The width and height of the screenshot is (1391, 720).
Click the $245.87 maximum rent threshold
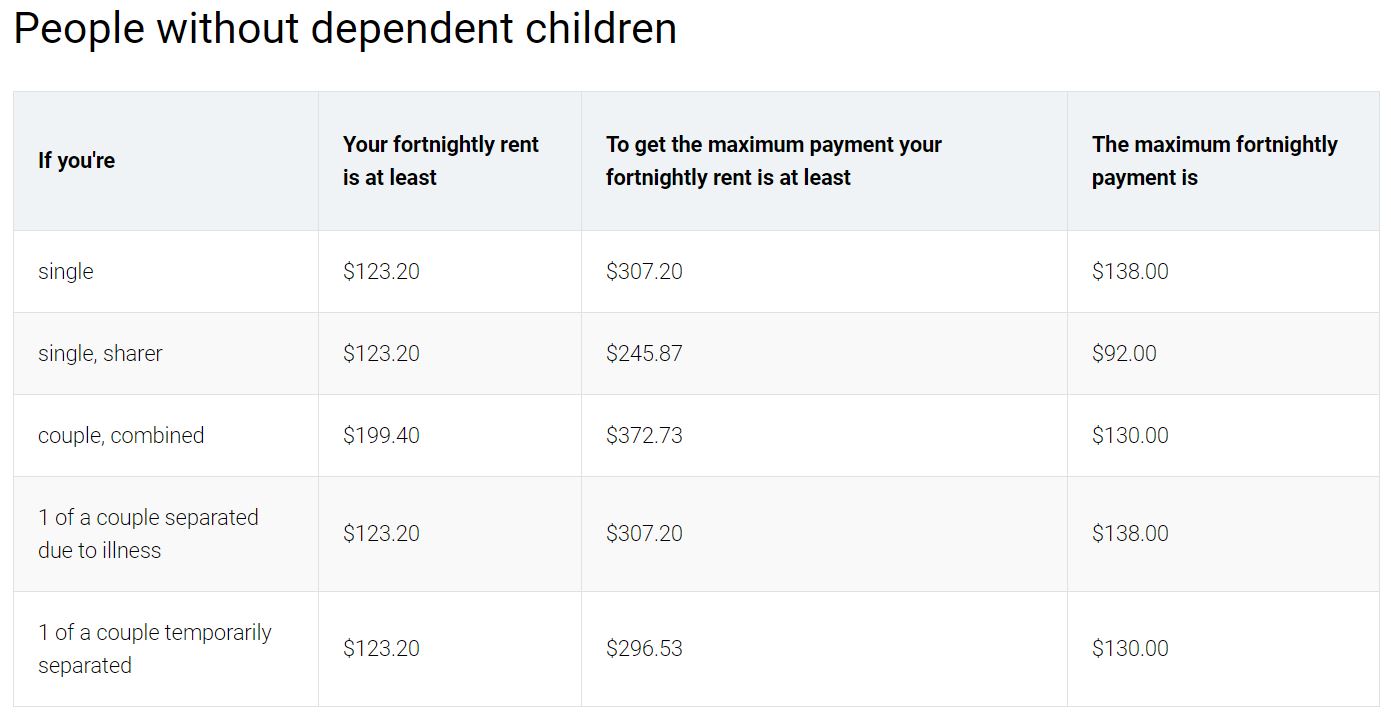(644, 353)
